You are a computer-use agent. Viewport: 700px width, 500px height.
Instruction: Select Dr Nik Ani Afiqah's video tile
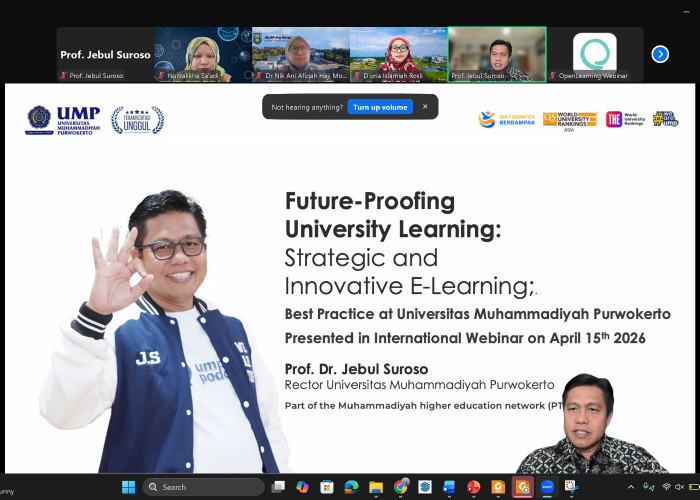coord(301,54)
